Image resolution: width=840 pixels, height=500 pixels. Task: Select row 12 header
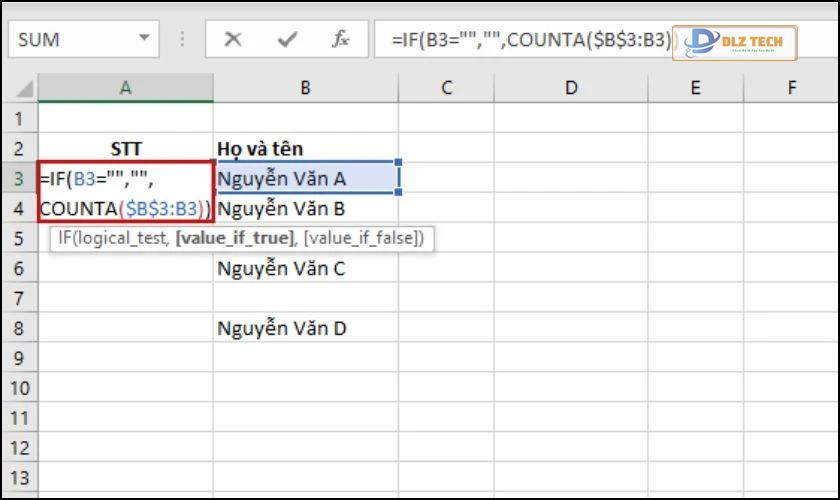[19, 448]
